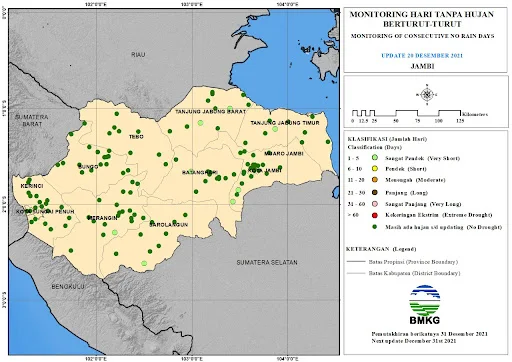Click the 'KOTA SUNGAI PENUH' city label
This screenshot has width=512, height=362.
click(x=45, y=211)
